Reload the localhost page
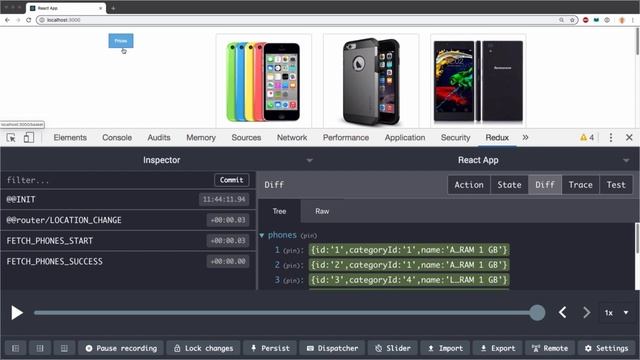Viewport: 640px width, 360px height. (29, 20)
